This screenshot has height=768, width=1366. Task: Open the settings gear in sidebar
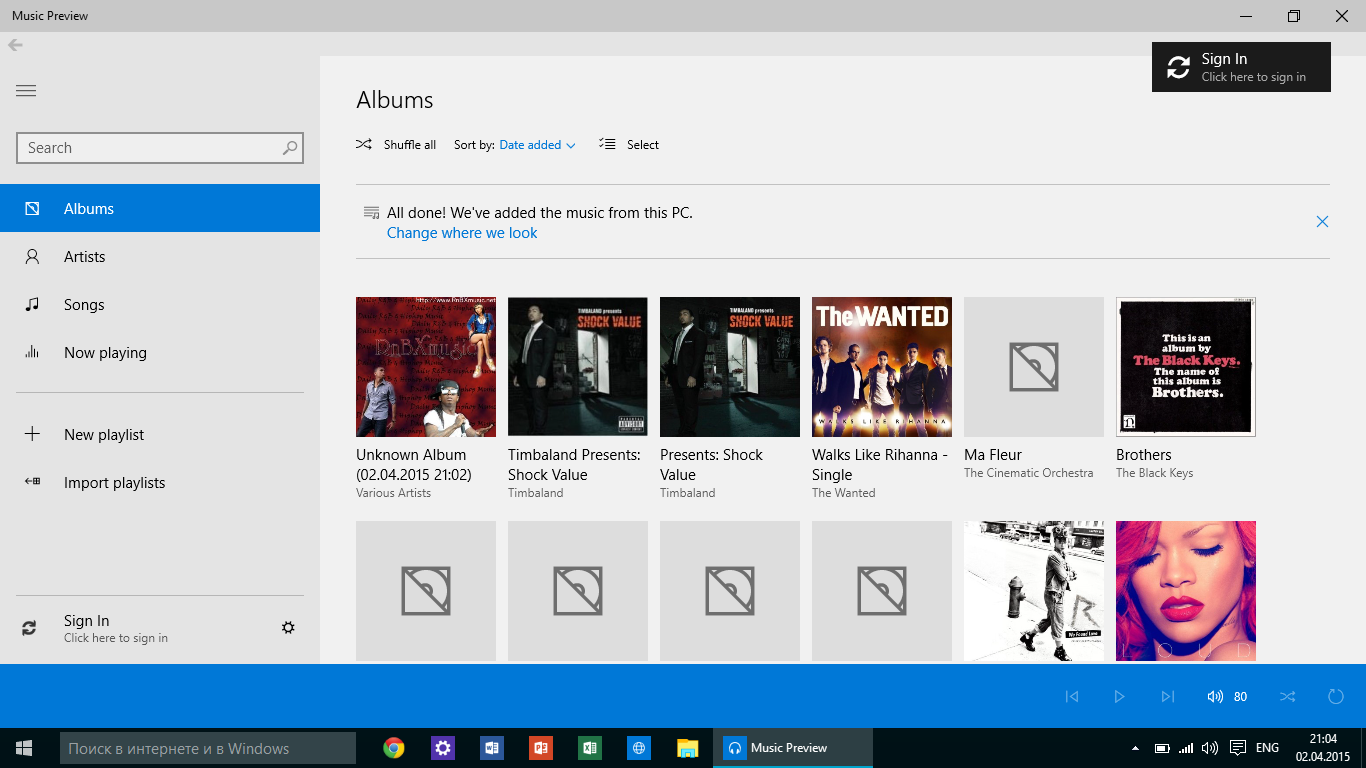click(x=288, y=628)
